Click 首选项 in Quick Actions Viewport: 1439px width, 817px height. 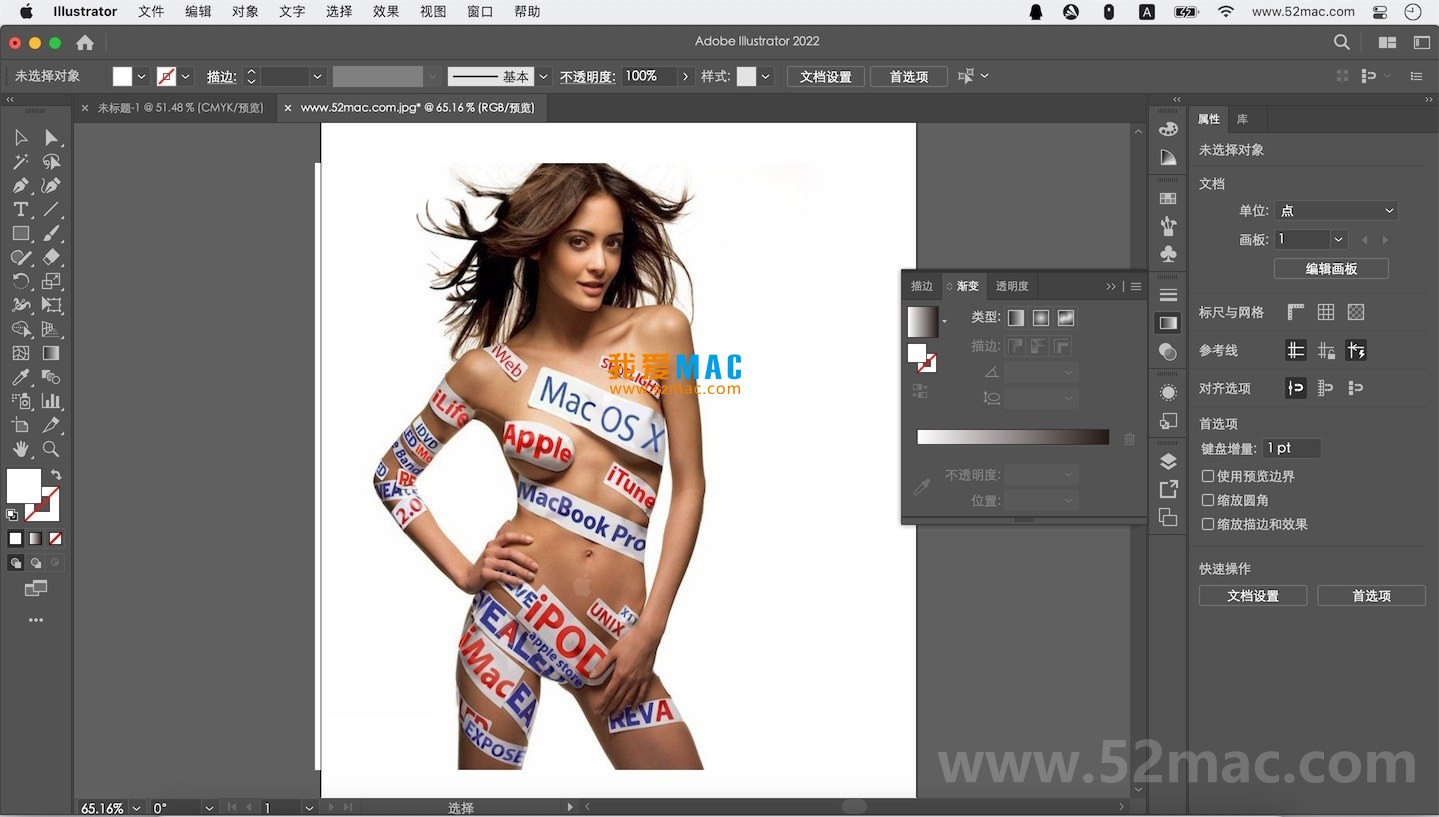[x=1371, y=596]
